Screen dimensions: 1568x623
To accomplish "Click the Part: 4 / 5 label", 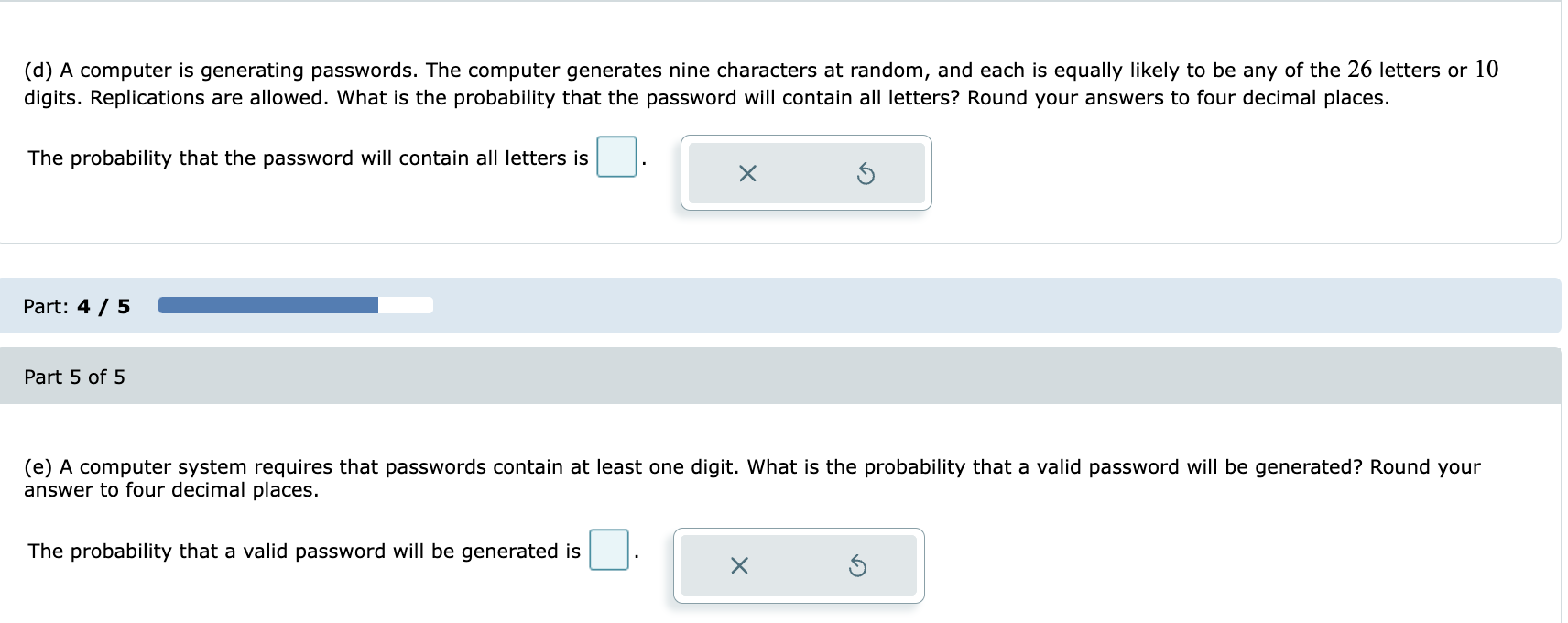I will 75,305.
